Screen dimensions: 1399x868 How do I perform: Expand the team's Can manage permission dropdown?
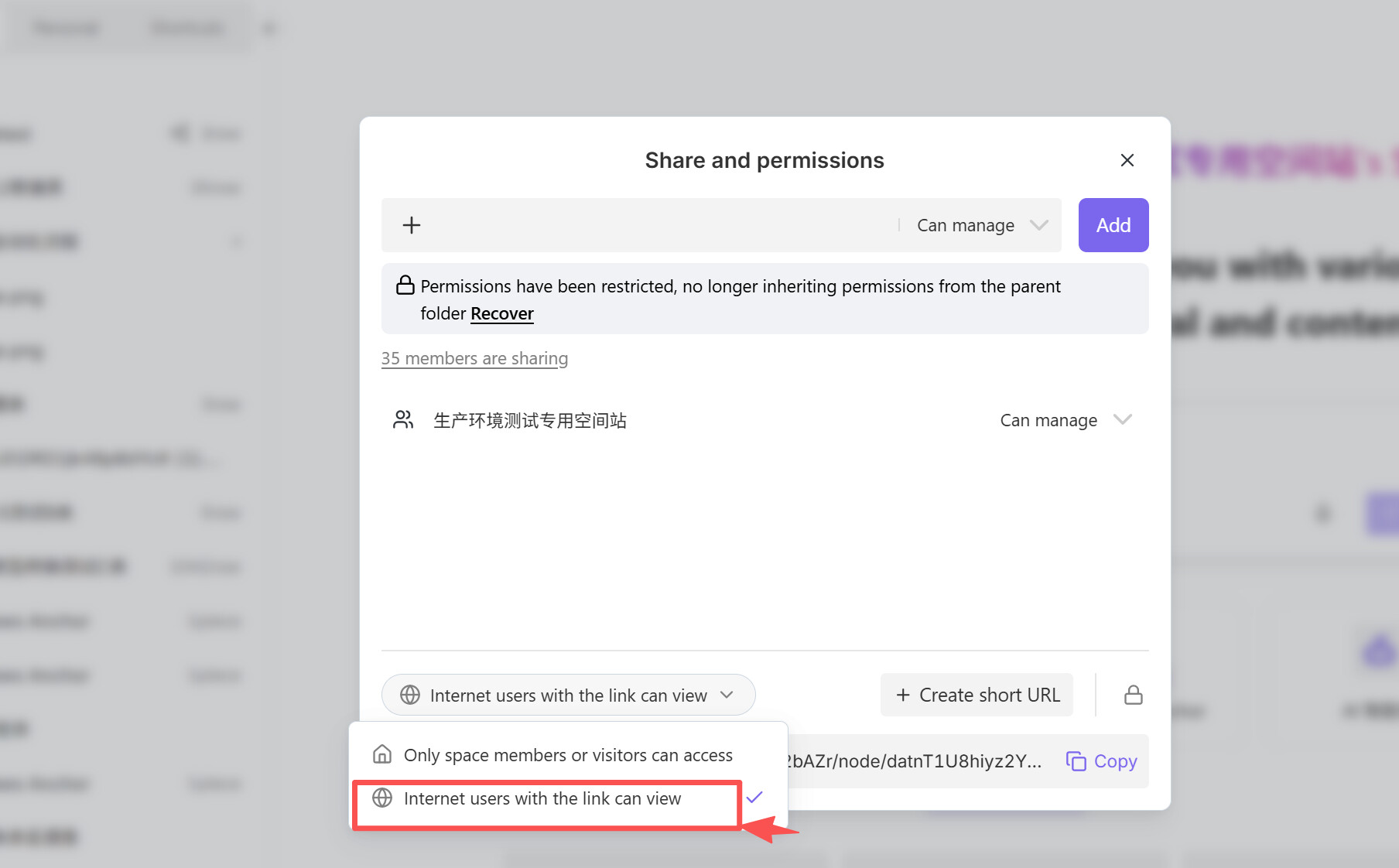point(1065,420)
